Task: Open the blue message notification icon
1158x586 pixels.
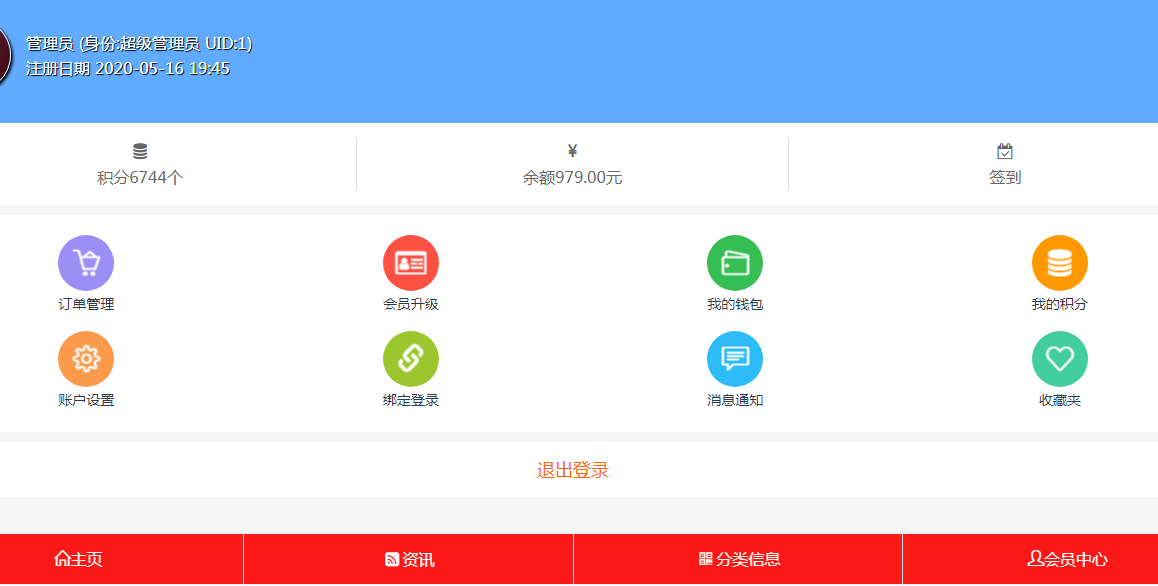Action: pyautogui.click(x=735, y=359)
